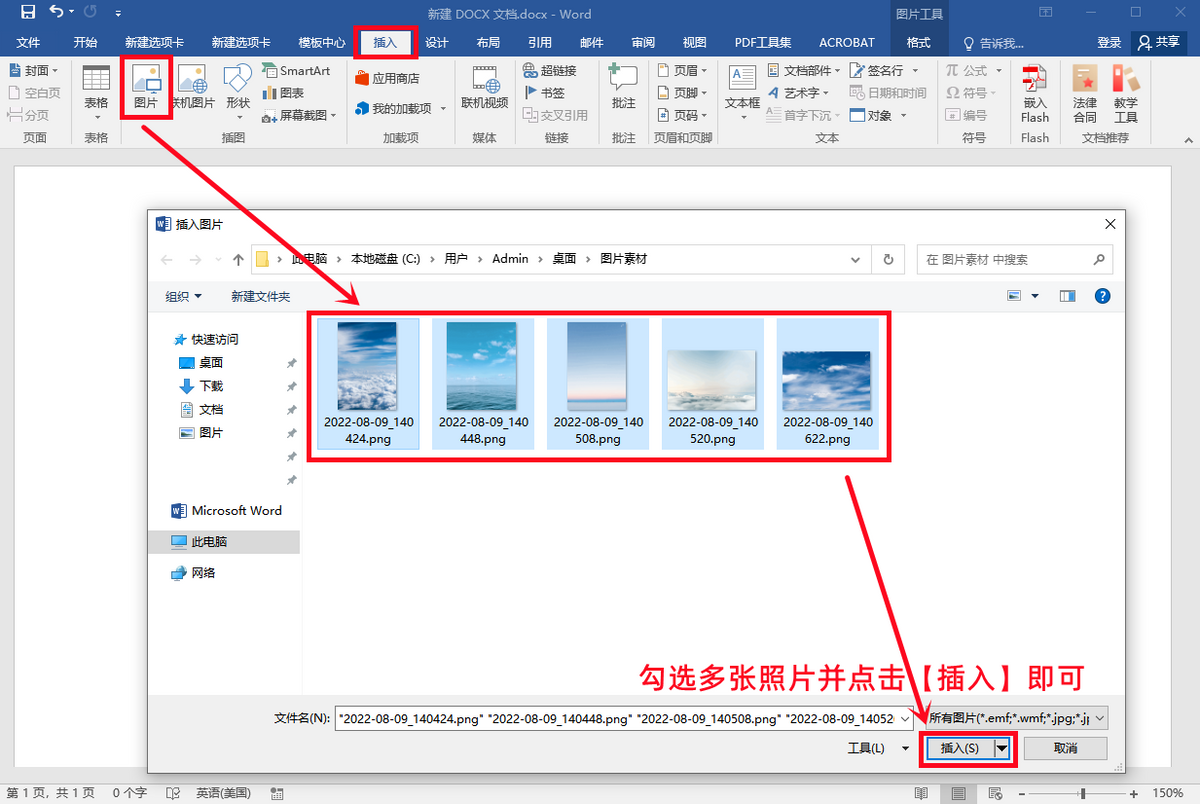
Task: Open the Review 审阅 tab
Action: point(643,43)
